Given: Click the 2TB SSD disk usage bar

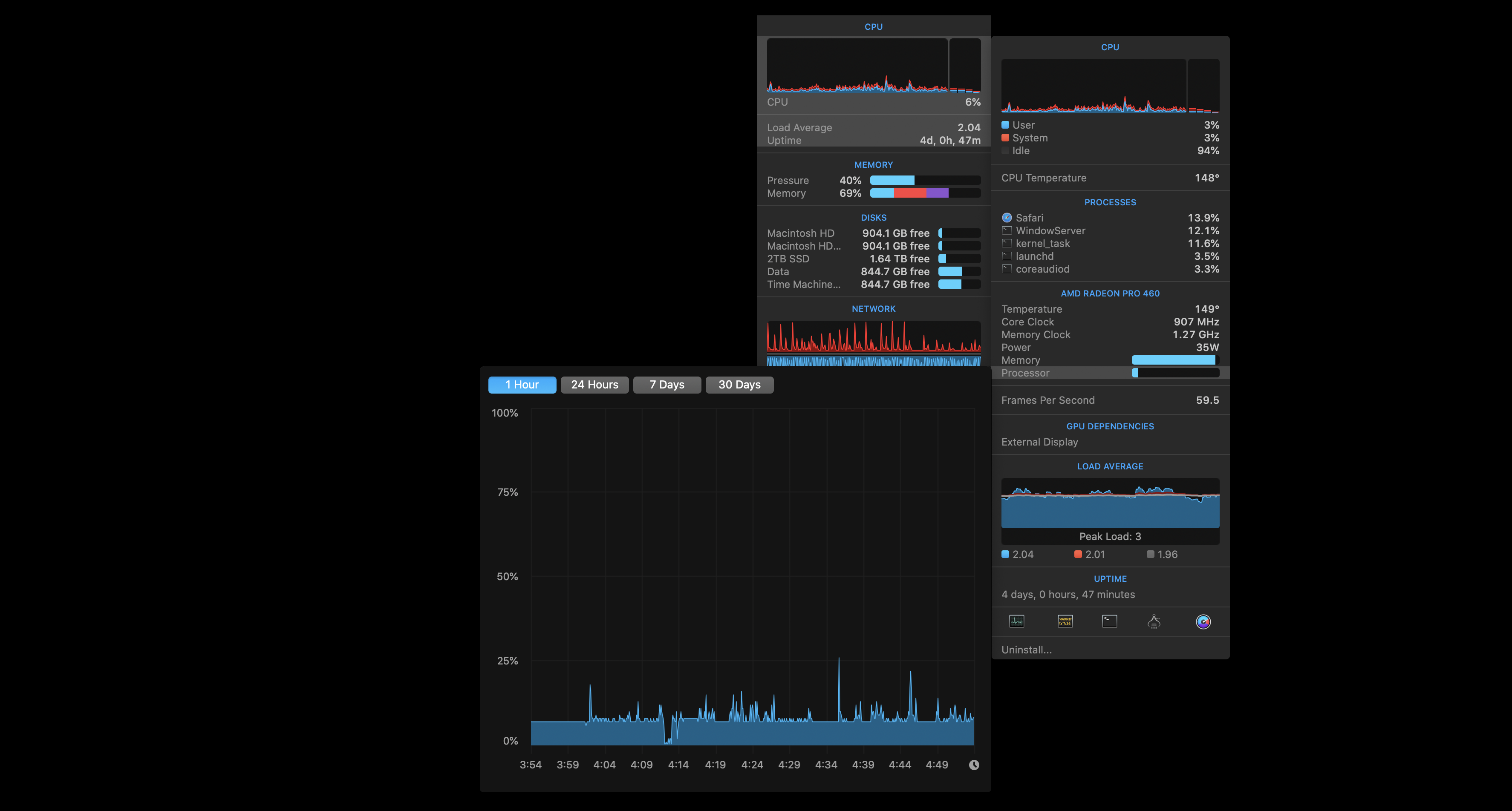Looking at the screenshot, I should pos(960,259).
